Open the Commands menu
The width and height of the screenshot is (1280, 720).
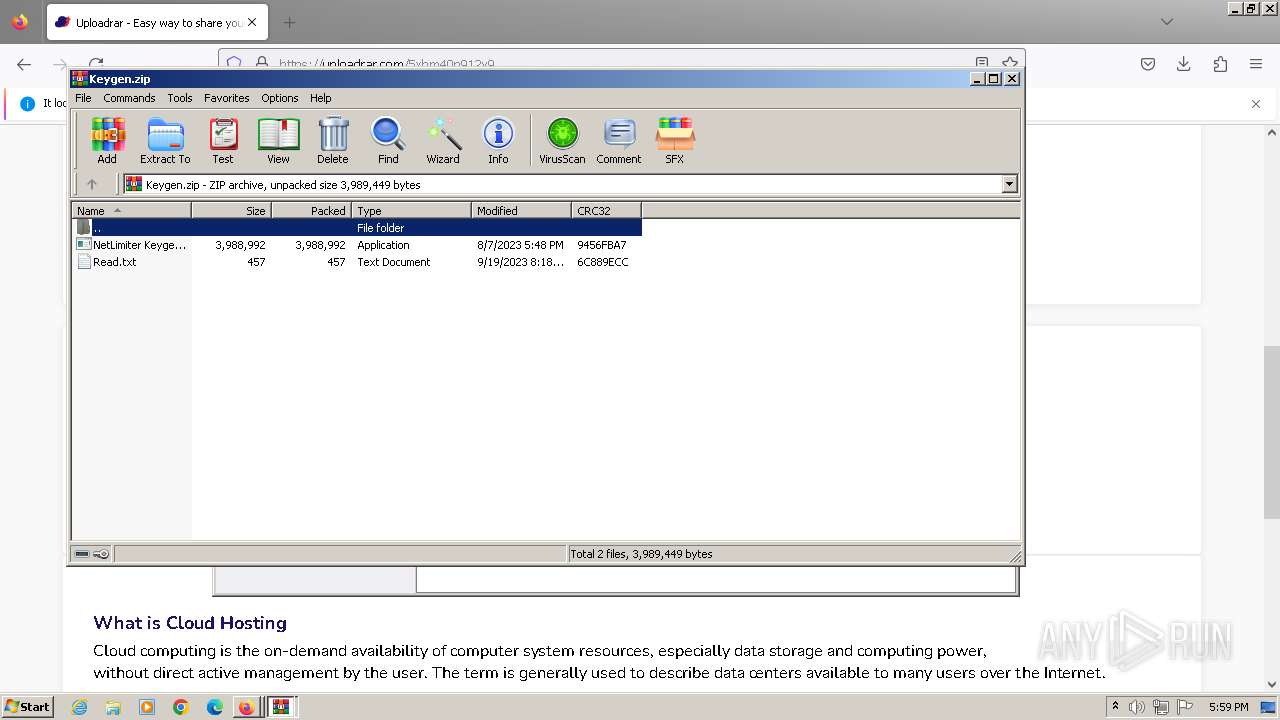click(x=129, y=98)
